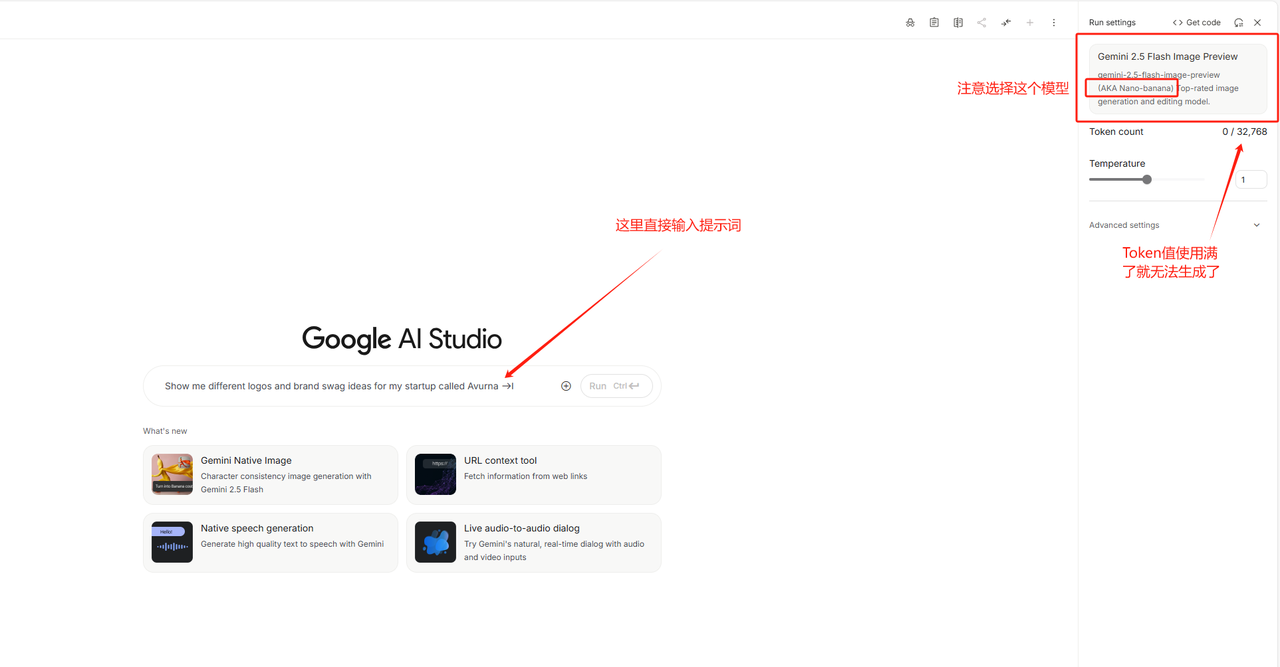
Task: Click the compare mode icon in toolbar
Action: click(958, 22)
